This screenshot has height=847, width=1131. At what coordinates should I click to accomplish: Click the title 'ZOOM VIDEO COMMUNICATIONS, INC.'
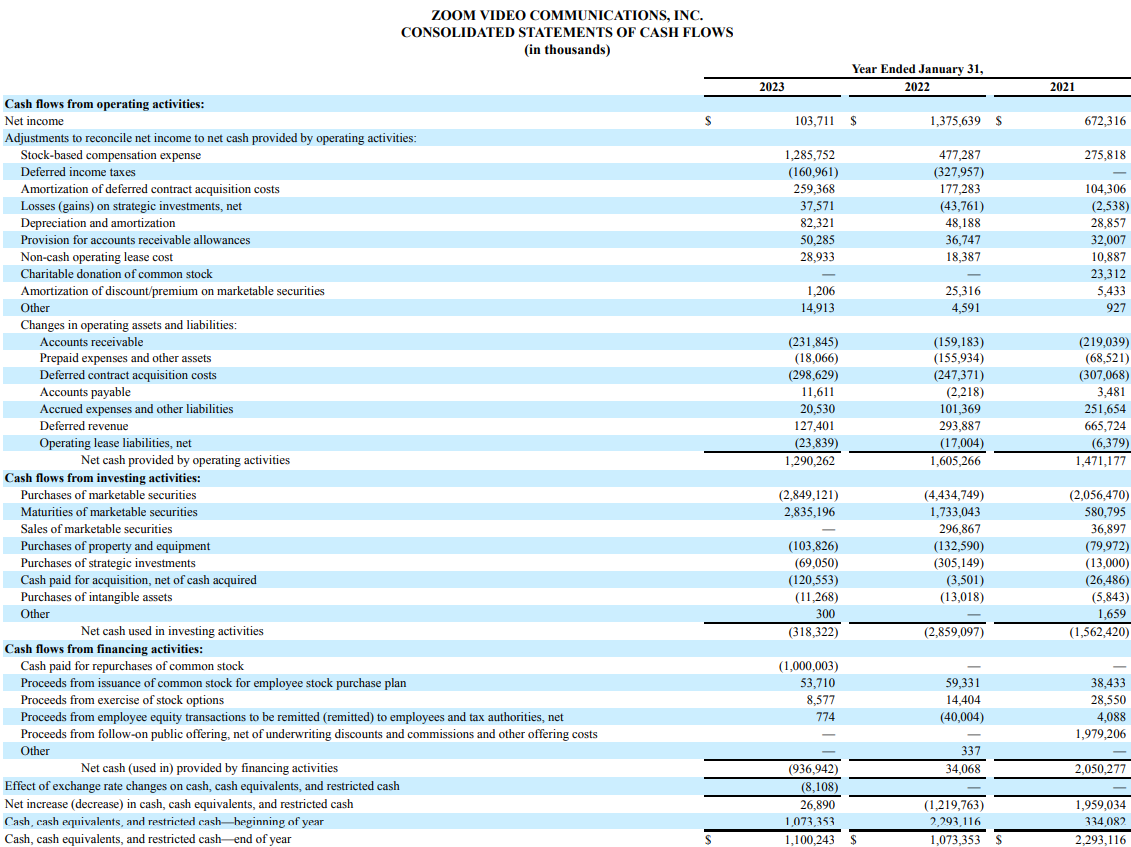click(x=566, y=15)
